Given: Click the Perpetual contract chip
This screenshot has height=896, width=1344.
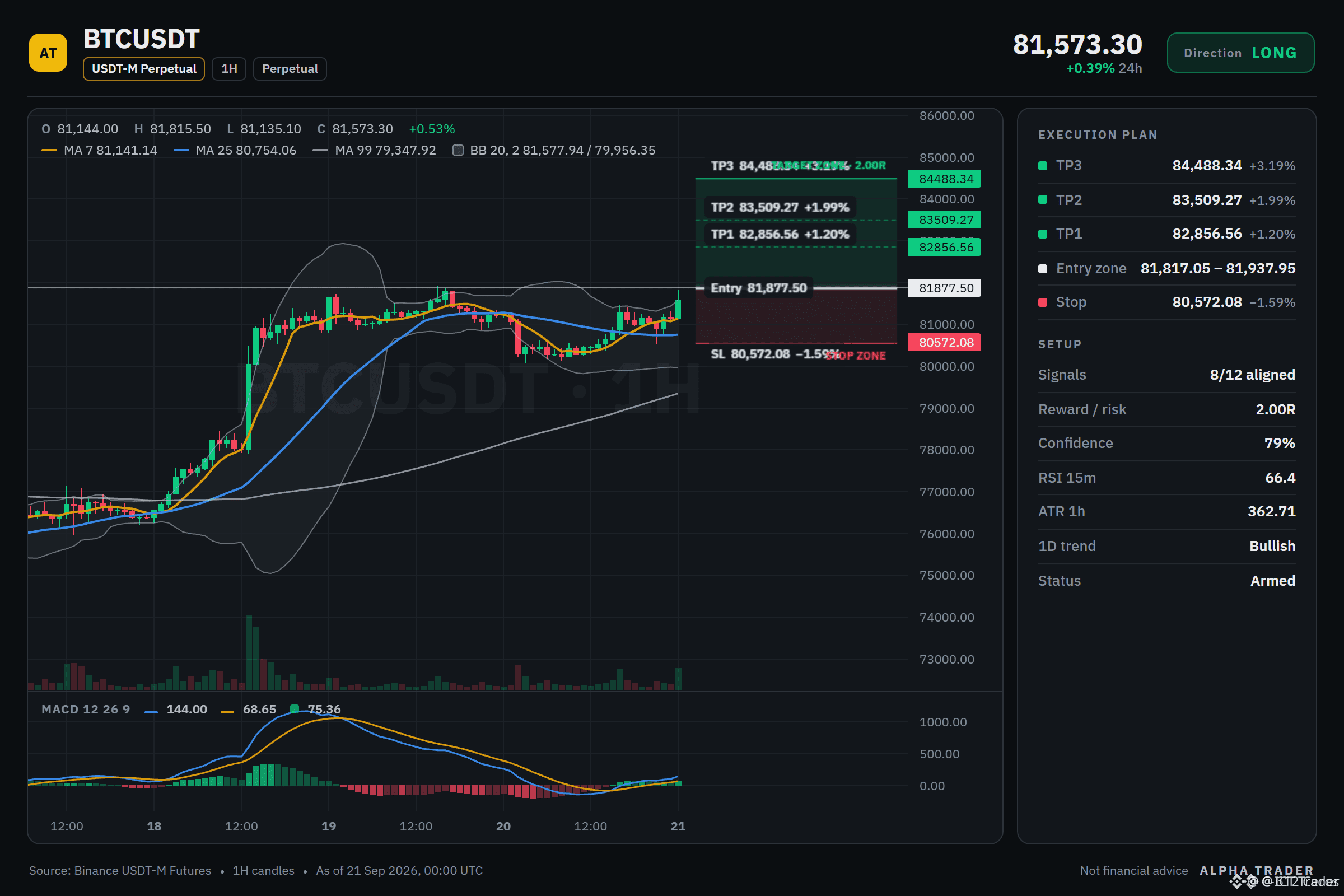Looking at the screenshot, I should point(290,68).
